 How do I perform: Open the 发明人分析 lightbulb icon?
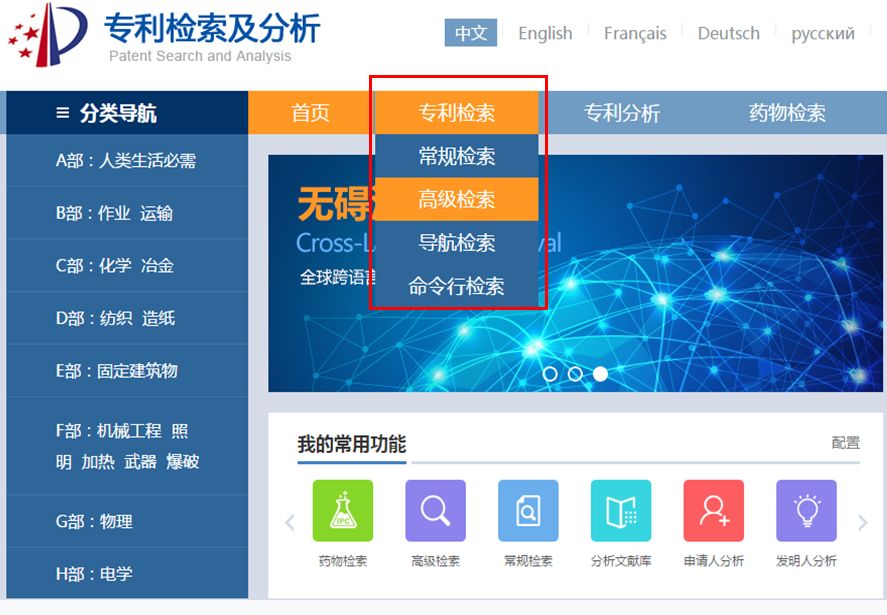(805, 510)
